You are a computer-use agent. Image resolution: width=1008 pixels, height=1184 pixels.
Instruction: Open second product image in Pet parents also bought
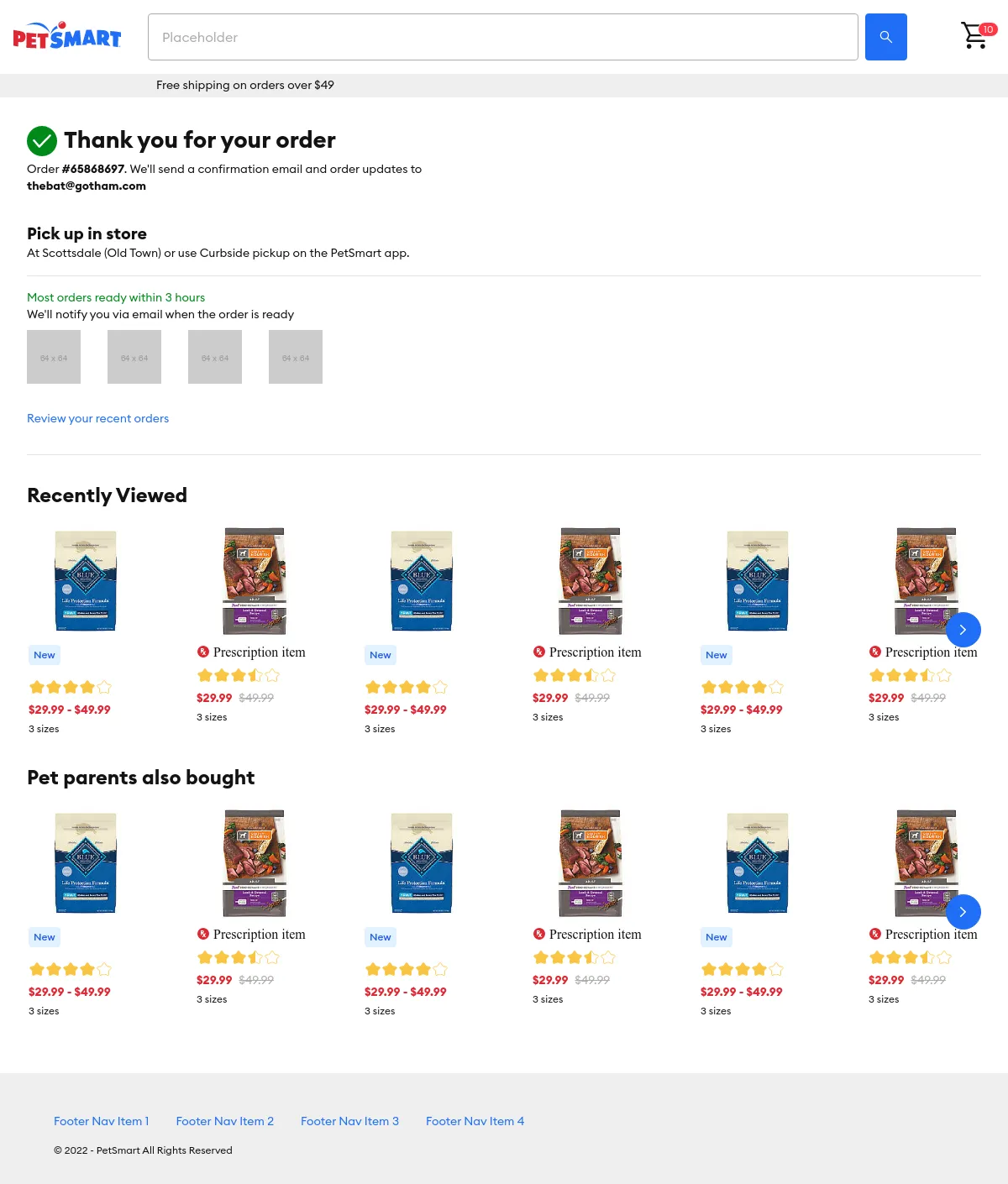(x=255, y=862)
